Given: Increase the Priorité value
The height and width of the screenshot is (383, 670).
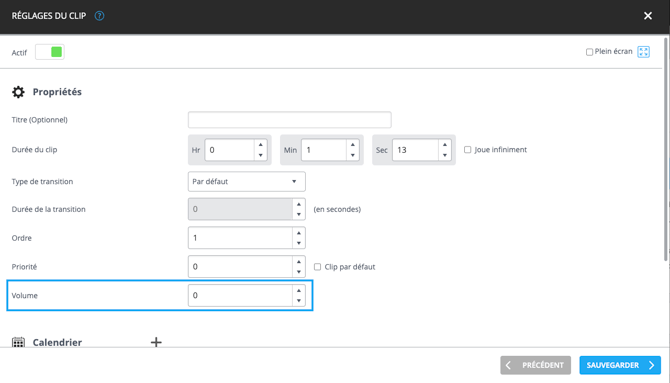Looking at the screenshot, I should [299, 262].
